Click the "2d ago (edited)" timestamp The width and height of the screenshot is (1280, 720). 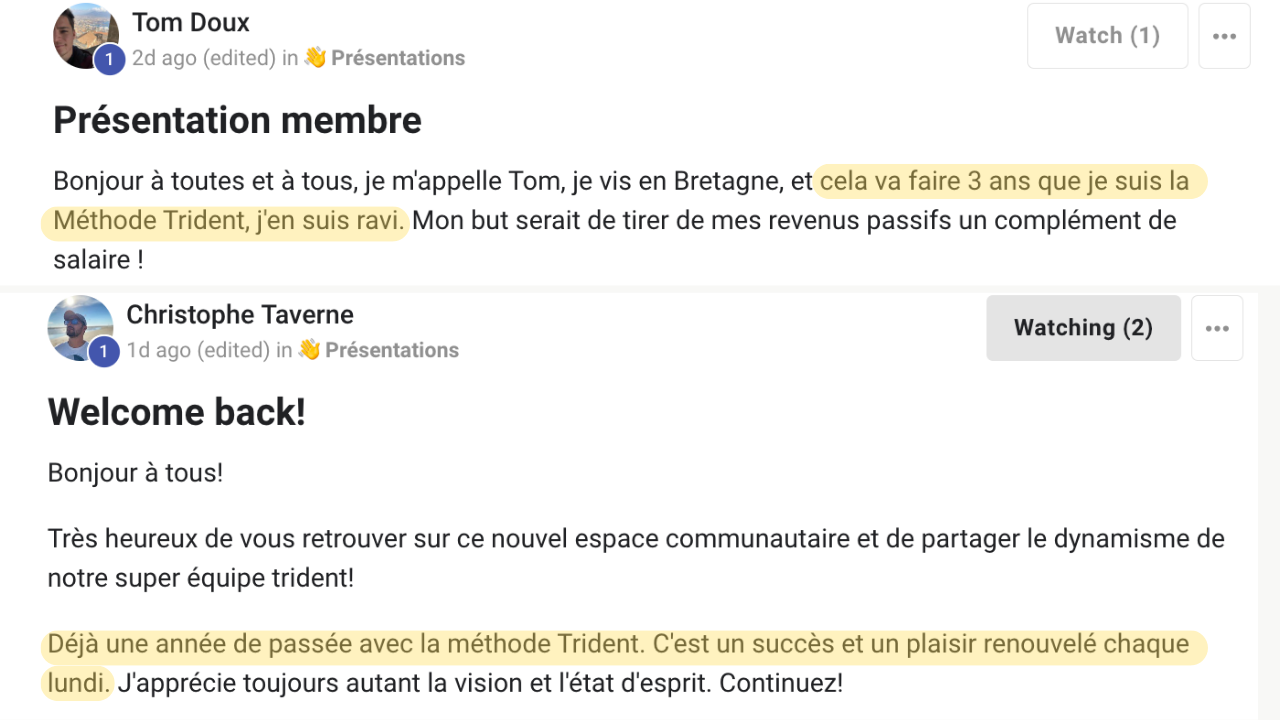pyautogui.click(x=204, y=58)
